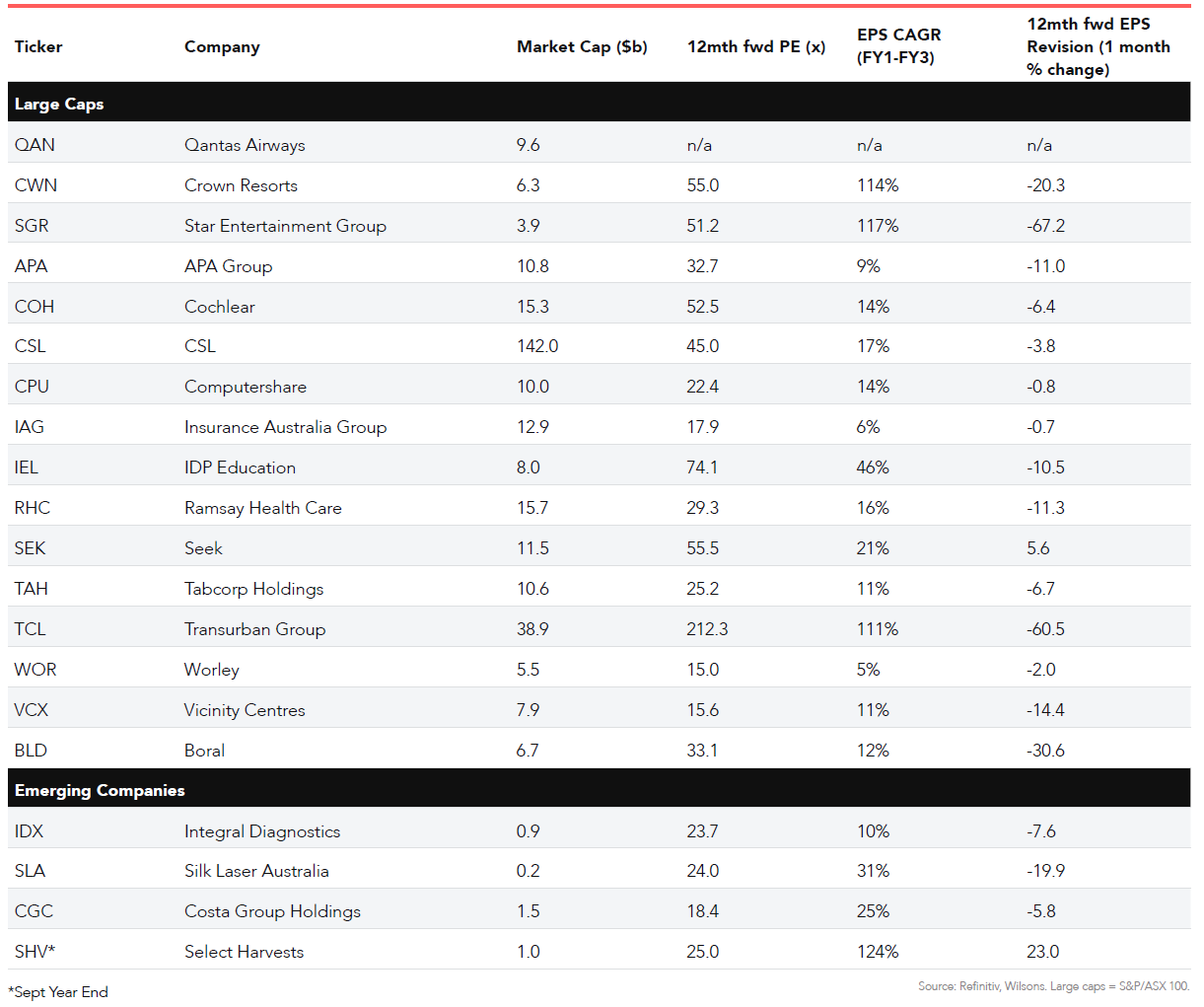Click the 12mth fwd PE (x) header
This screenshot has height=1007, width=1204.
point(756,46)
